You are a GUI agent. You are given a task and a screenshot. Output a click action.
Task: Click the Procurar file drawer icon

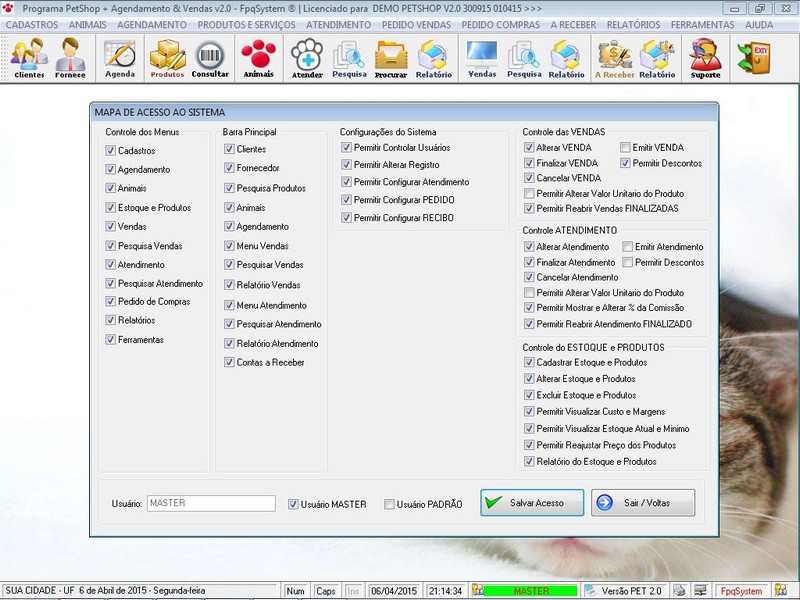[x=391, y=58]
